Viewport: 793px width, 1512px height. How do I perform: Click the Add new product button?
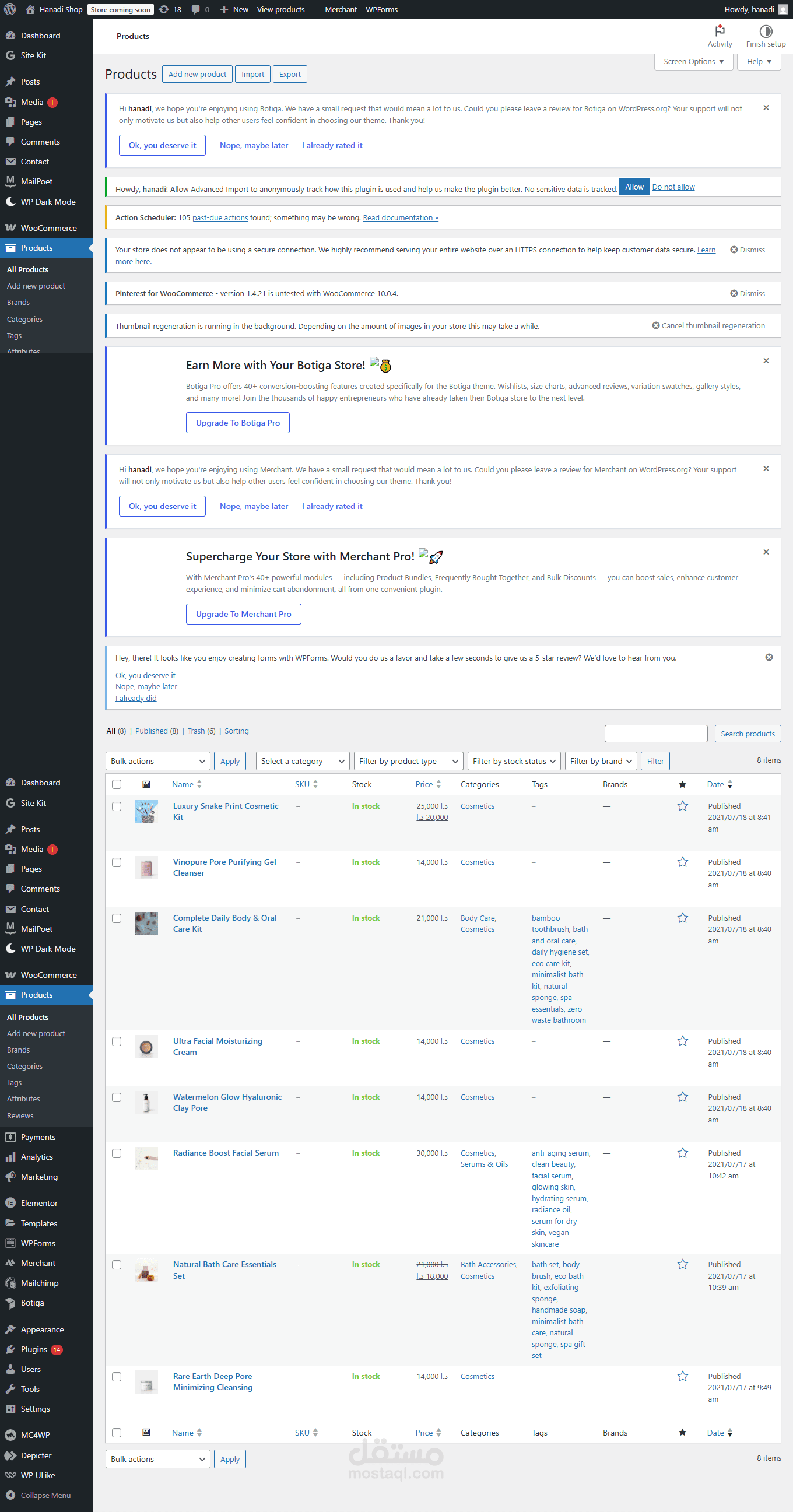[x=197, y=74]
